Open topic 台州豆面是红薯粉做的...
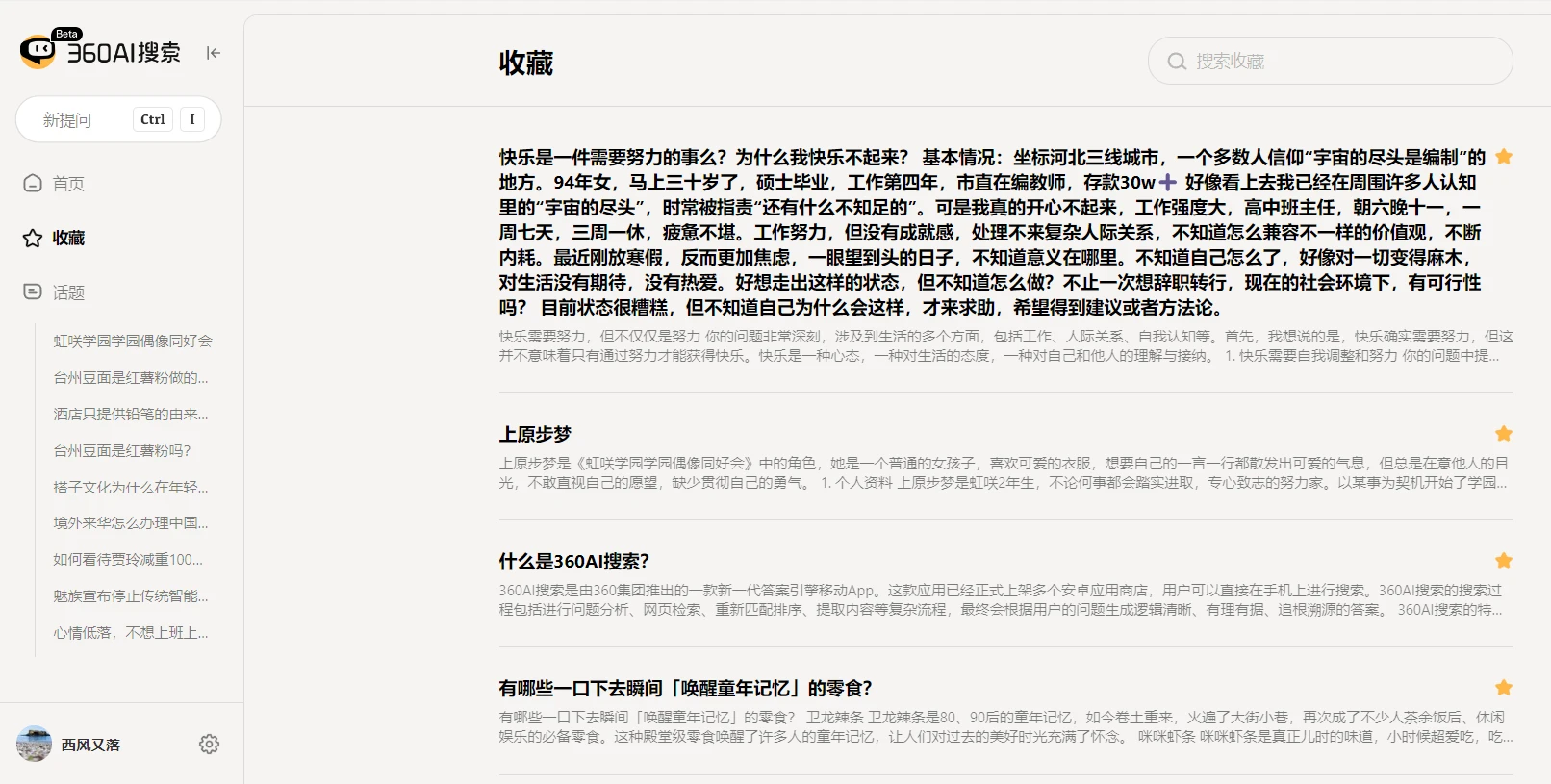This screenshot has width=1551, height=784. point(131,377)
